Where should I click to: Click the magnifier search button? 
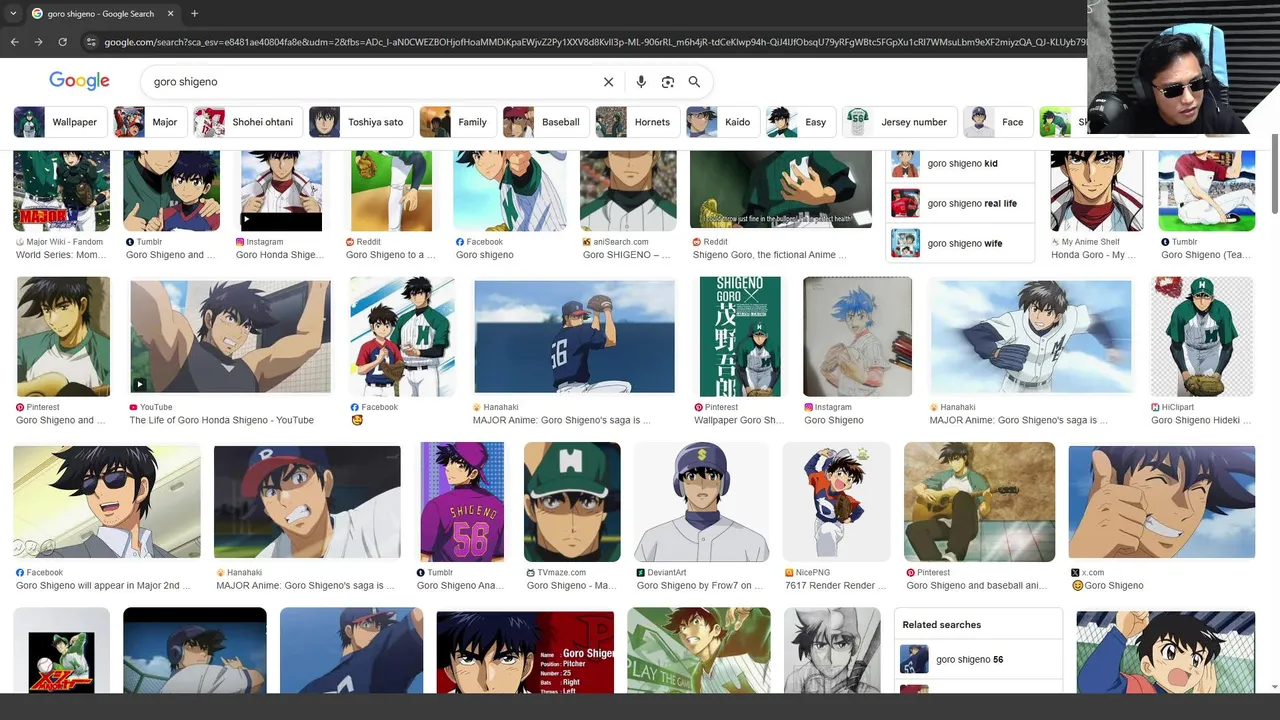click(x=694, y=82)
